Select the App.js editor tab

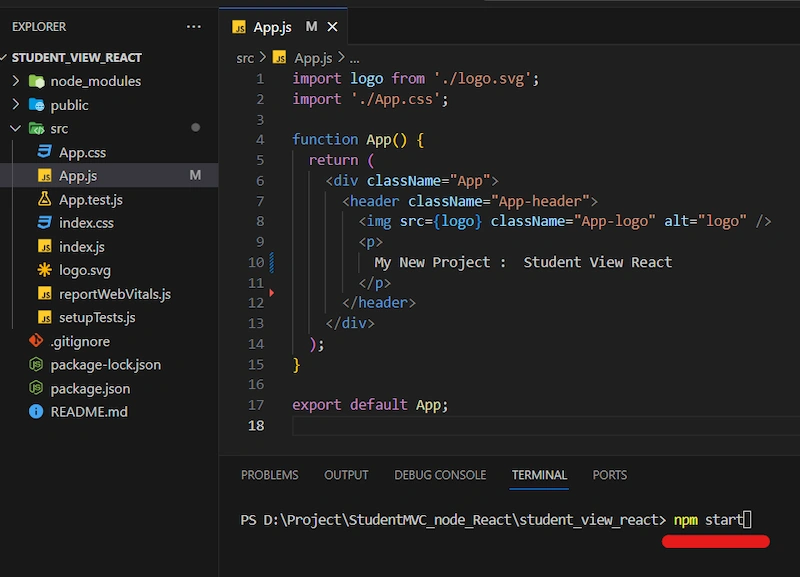point(283,27)
